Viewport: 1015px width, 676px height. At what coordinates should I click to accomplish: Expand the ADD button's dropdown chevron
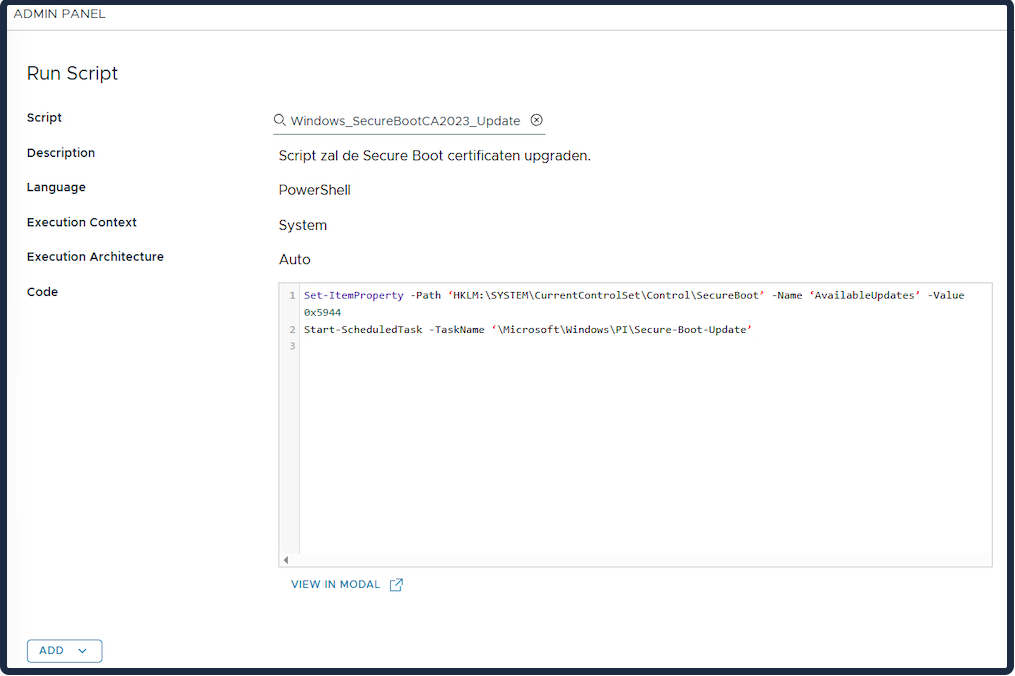point(83,651)
